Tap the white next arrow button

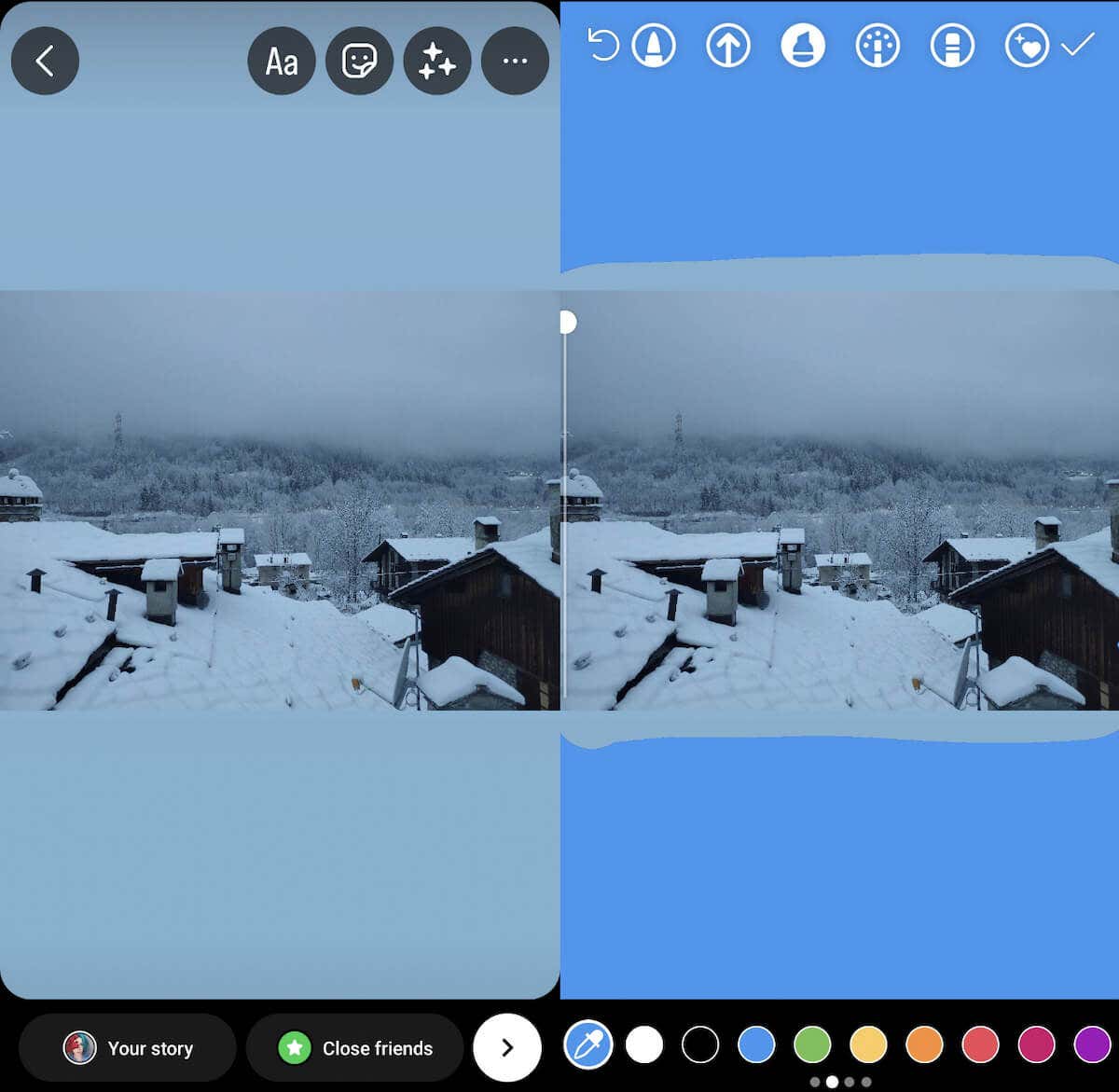507,1048
